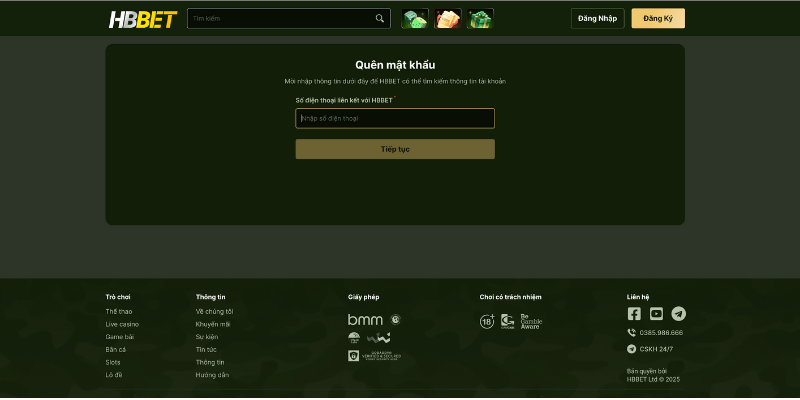Click the bmm license logo
800x400 pixels.
tap(365, 319)
